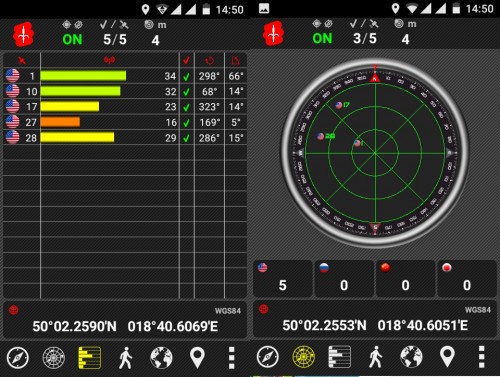500x377 pixels.
Task: Tap the battery icon in right status bar
Action: (456, 8)
